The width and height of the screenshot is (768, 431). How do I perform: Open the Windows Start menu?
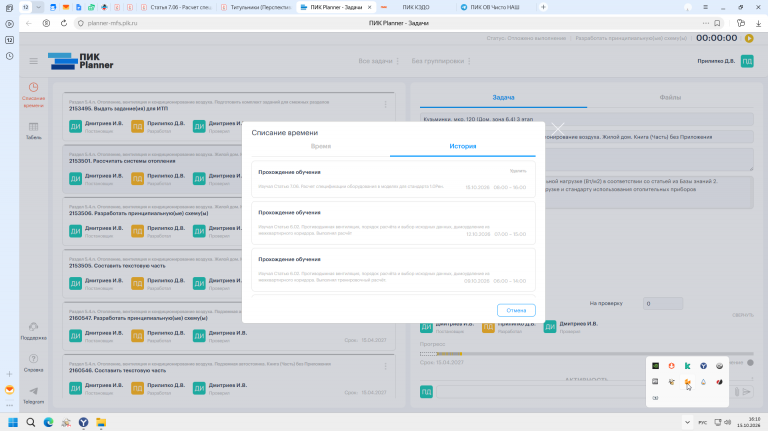(x=13, y=422)
